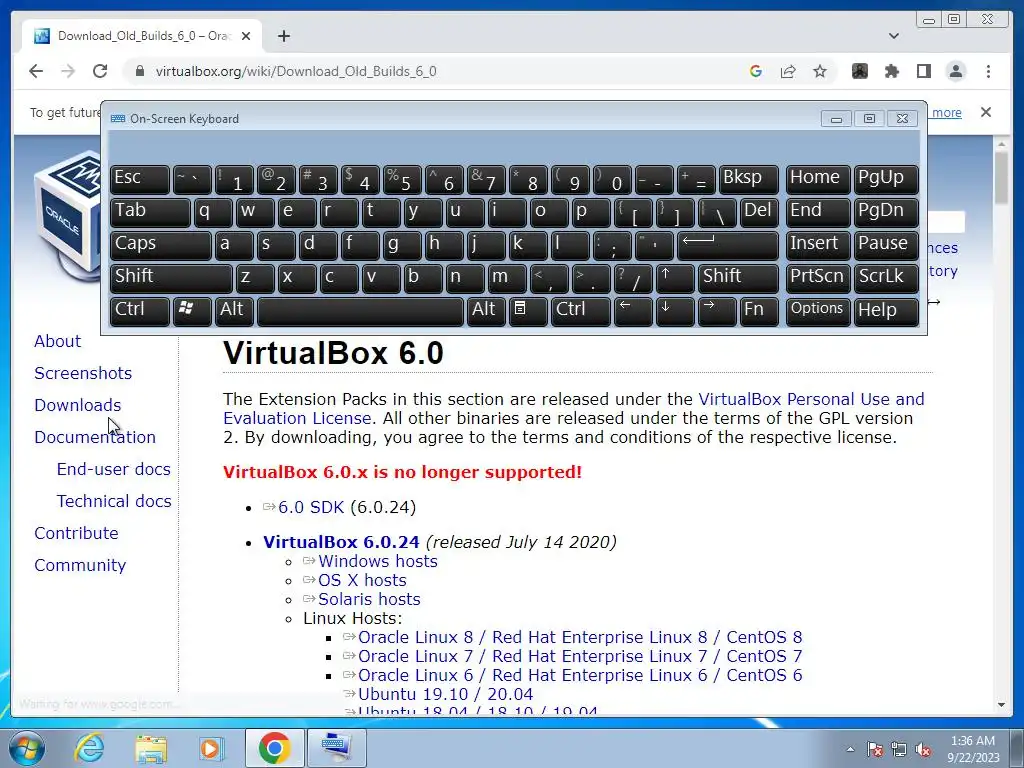1024x768 pixels.
Task: Go to the About page link
Action: click(57, 341)
